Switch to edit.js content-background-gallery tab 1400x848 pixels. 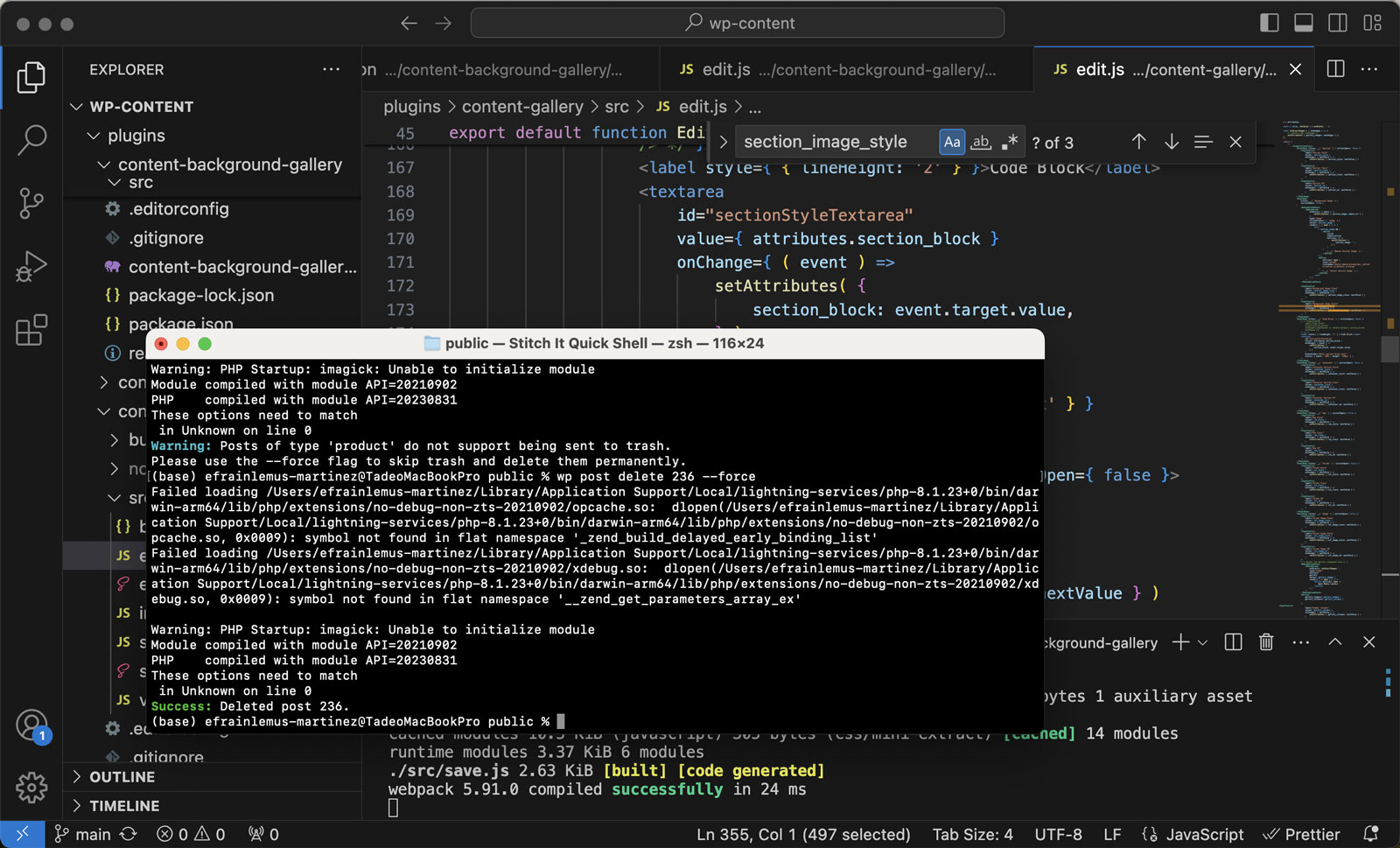(838, 69)
